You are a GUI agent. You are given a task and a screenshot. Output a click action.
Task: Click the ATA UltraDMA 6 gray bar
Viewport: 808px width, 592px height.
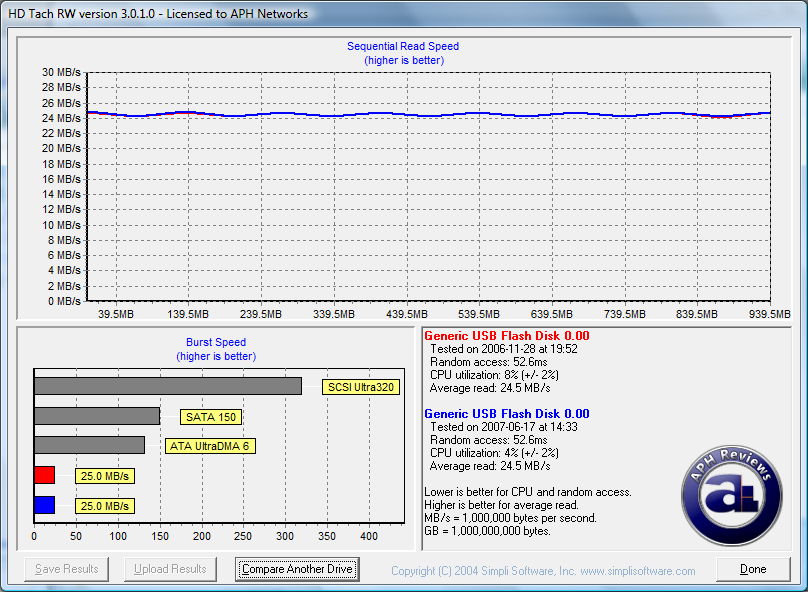[x=89, y=445]
